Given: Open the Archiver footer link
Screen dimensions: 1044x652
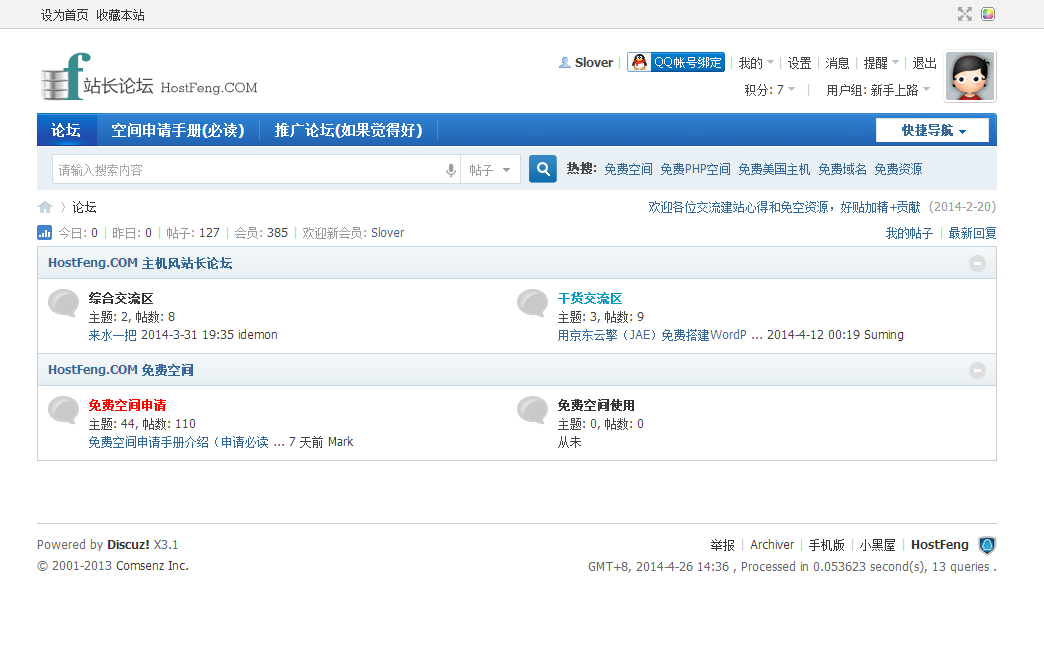Looking at the screenshot, I should (772, 545).
